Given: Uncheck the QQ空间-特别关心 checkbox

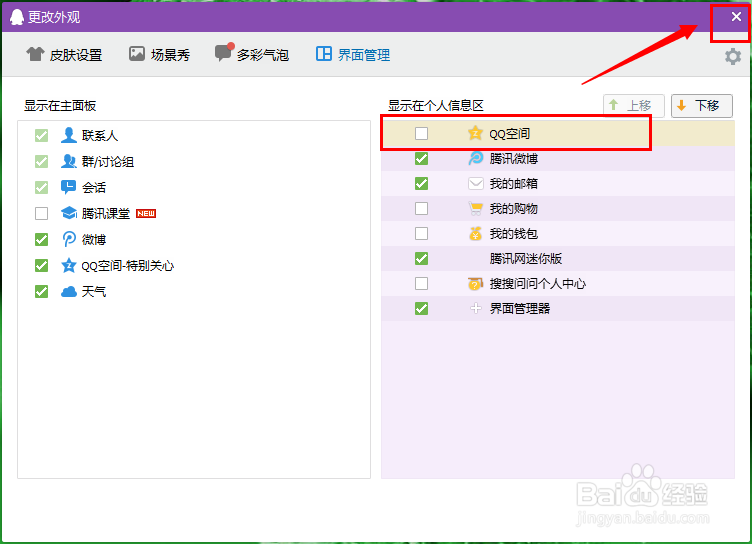Looking at the screenshot, I should pyautogui.click(x=42, y=265).
